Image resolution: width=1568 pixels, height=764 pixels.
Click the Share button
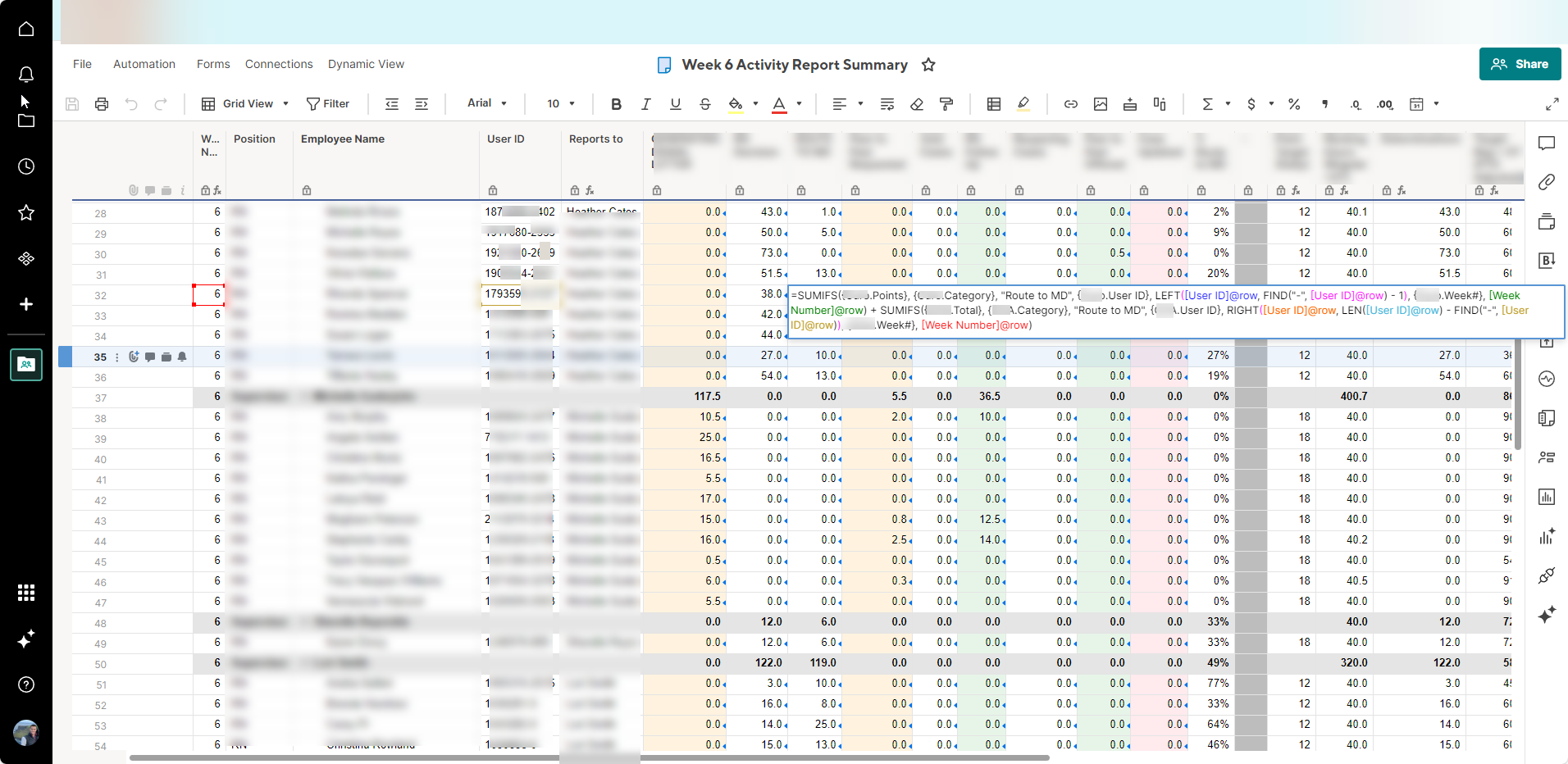click(x=1520, y=64)
